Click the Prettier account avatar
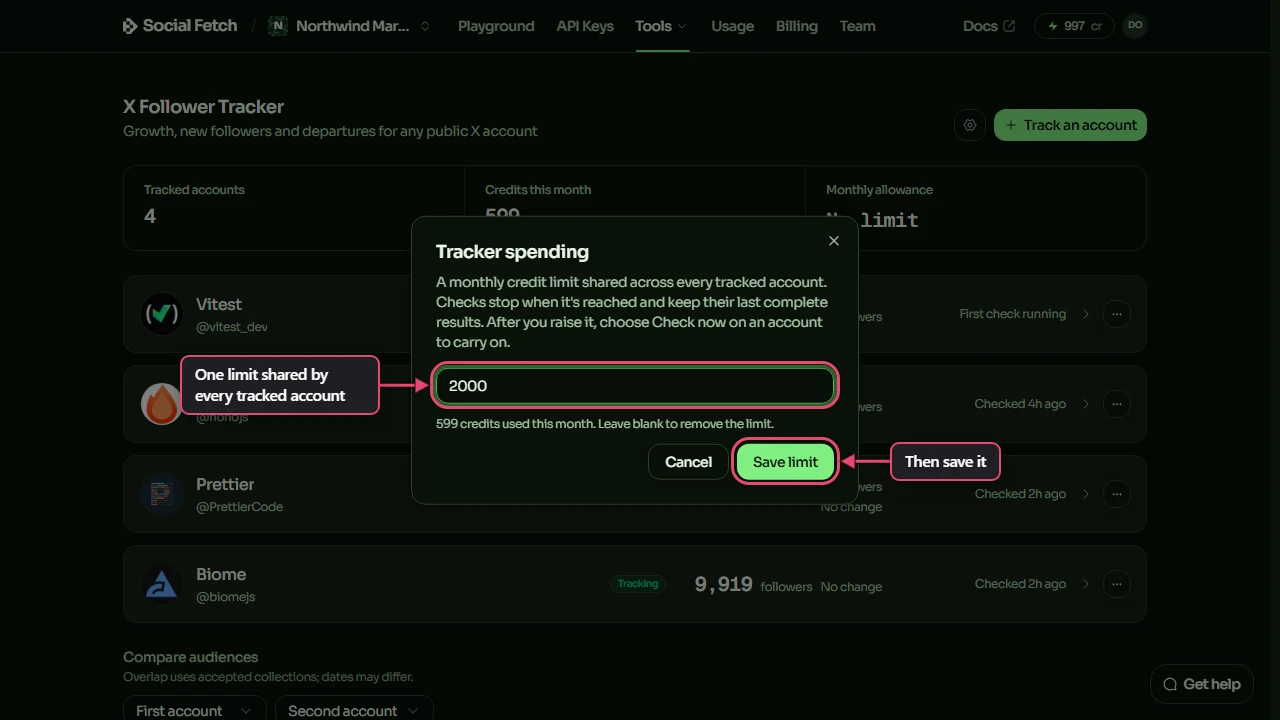This screenshot has height=720, width=1280. 161,494
